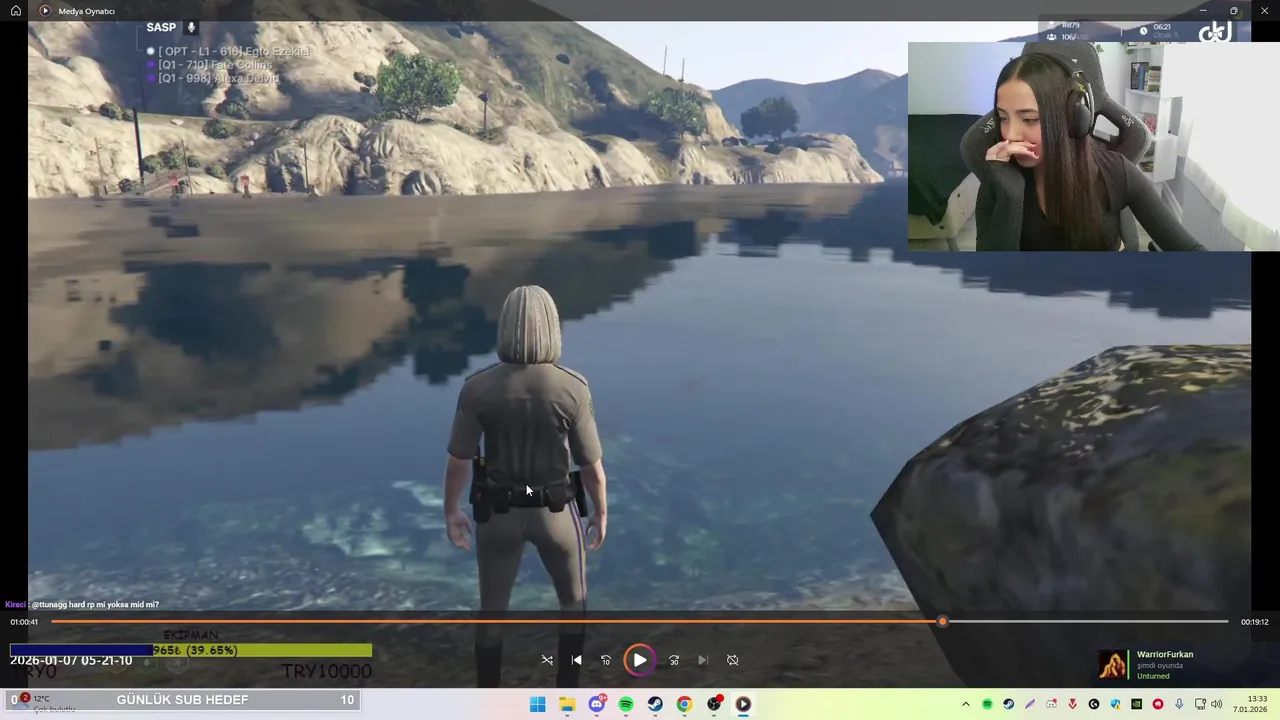
Task: Click the Medya Oynatıcı app logo in title bar
Action: [45, 11]
